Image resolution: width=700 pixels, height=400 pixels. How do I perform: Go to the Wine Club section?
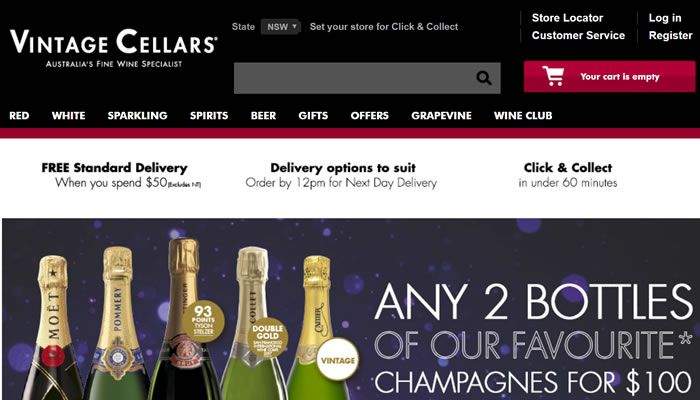[523, 116]
